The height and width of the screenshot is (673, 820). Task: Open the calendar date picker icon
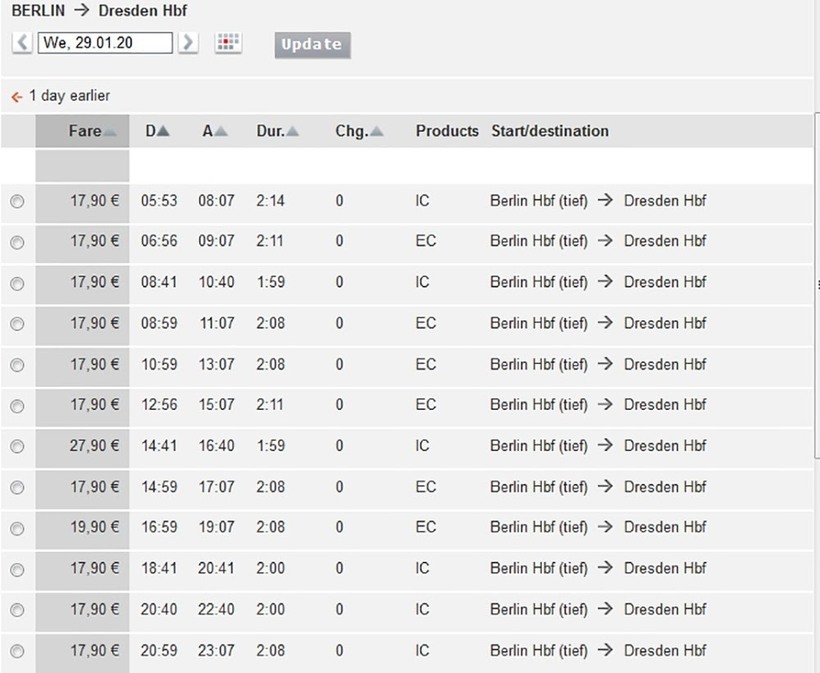228,43
